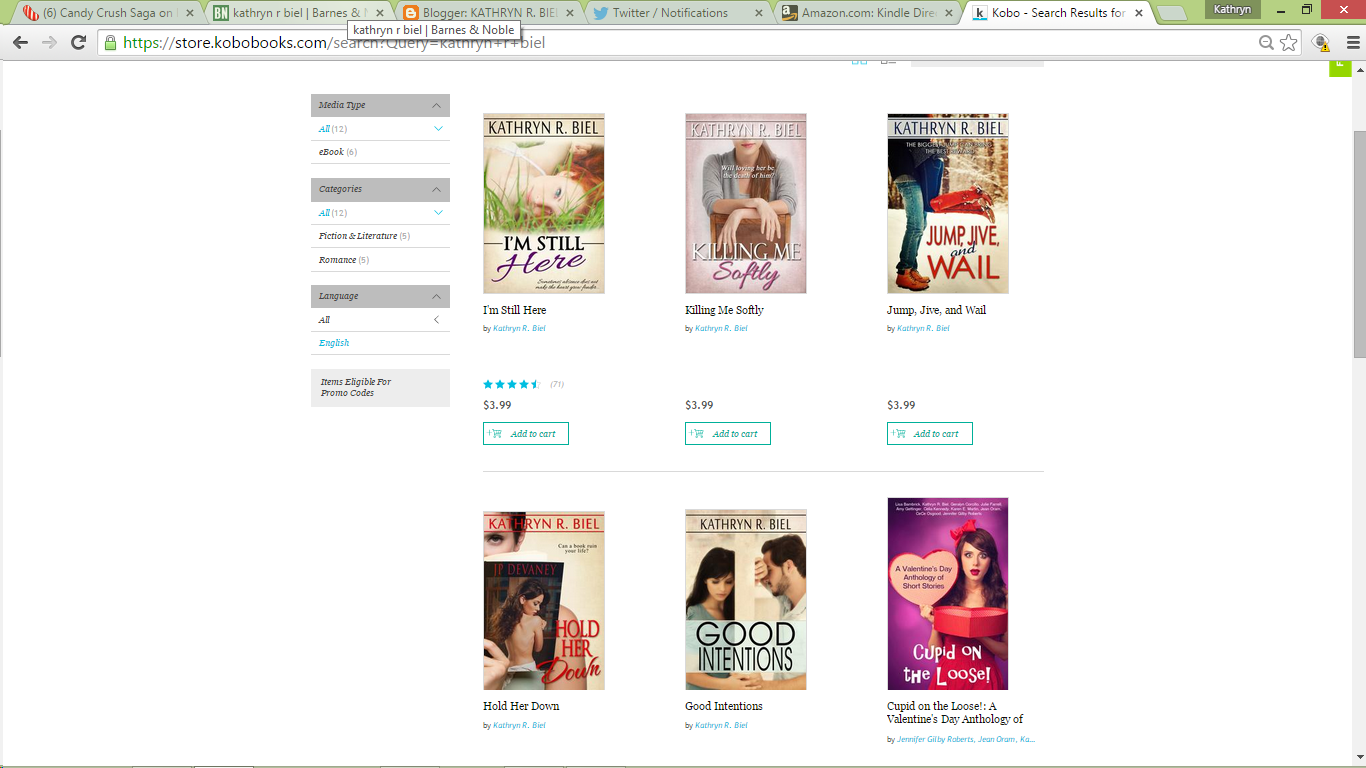Click the I'm Still Here title link
The image size is (1366, 768).
pyautogui.click(x=515, y=310)
